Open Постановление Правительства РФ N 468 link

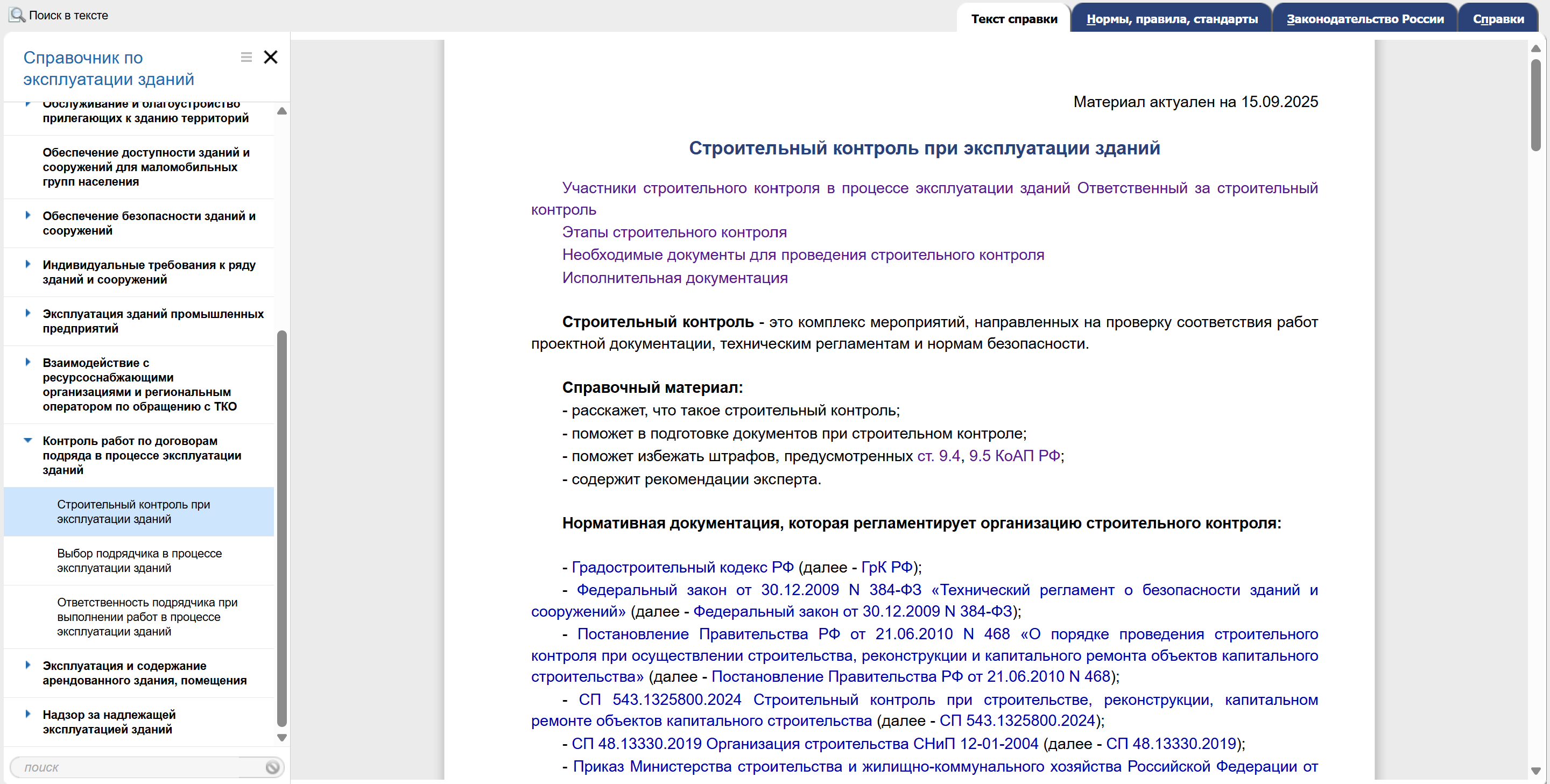[x=924, y=655]
